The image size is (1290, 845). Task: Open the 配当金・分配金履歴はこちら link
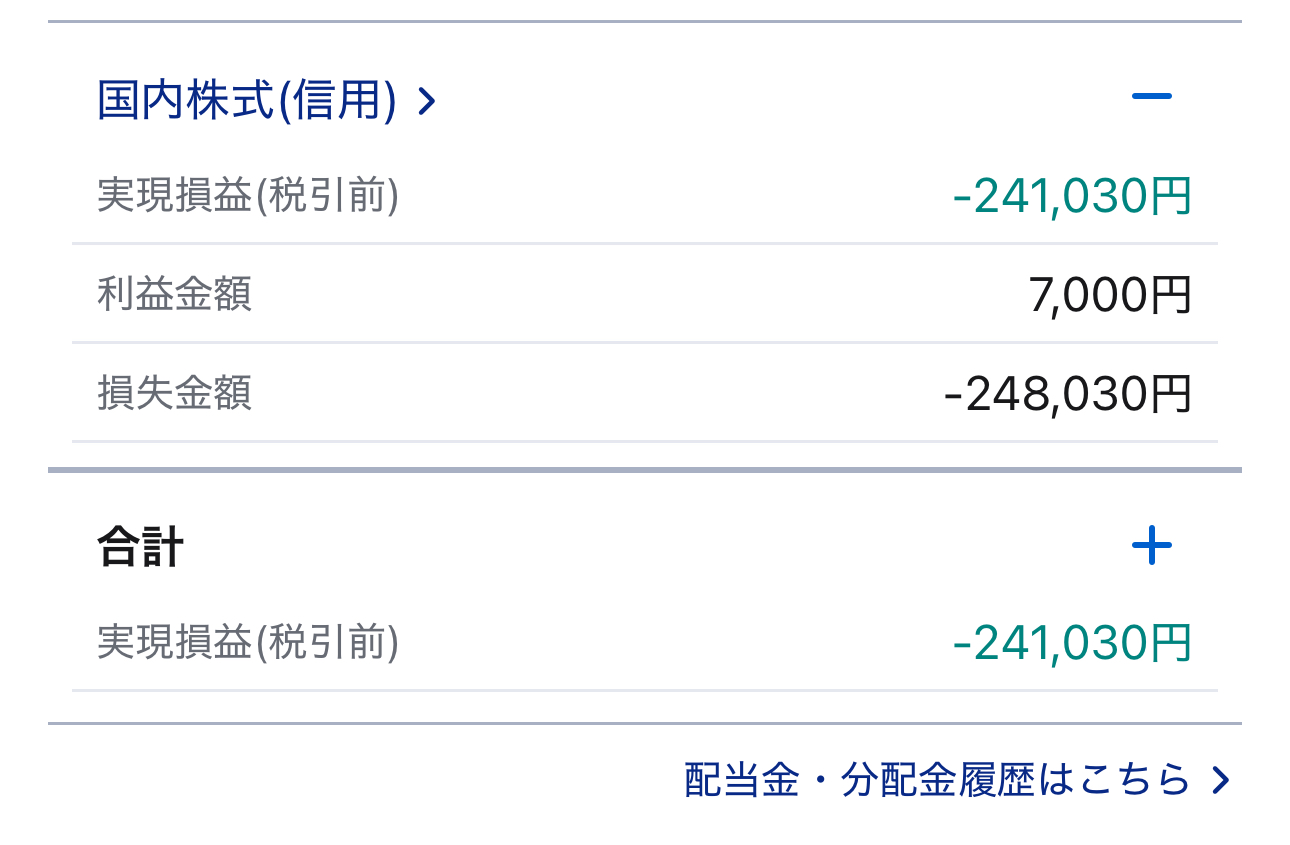(937, 780)
